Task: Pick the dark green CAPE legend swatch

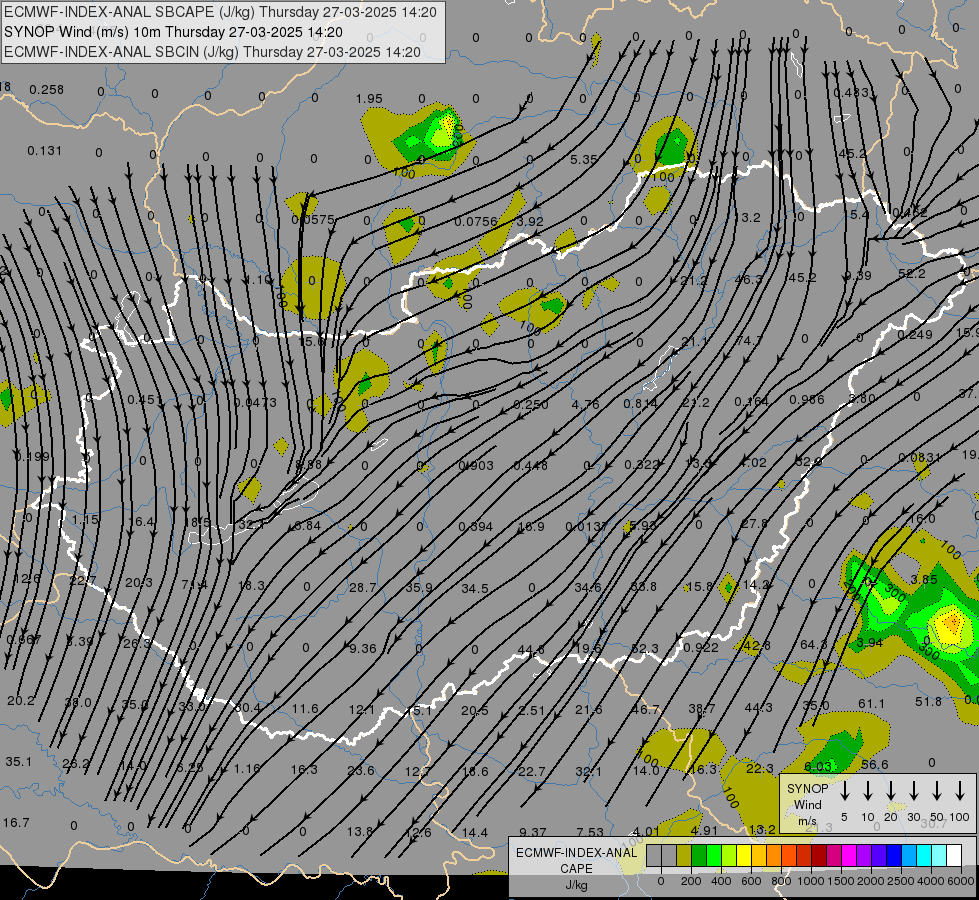Action: 699,856
